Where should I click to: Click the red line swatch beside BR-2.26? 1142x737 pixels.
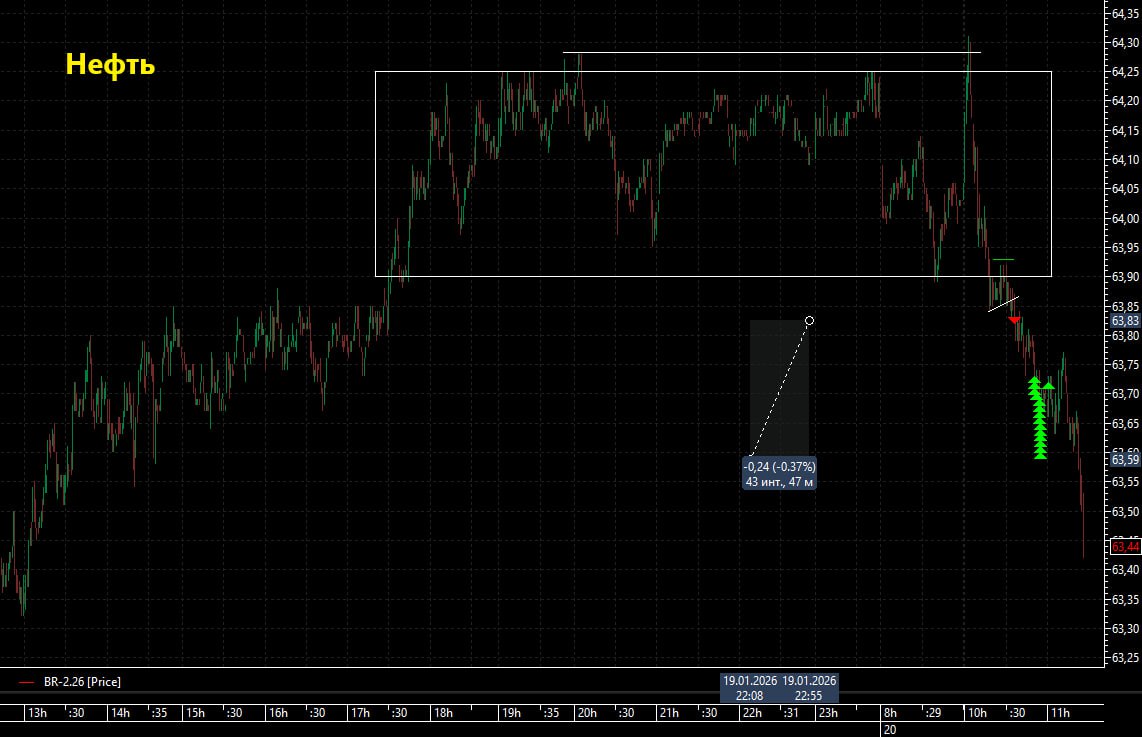[x=26, y=682]
